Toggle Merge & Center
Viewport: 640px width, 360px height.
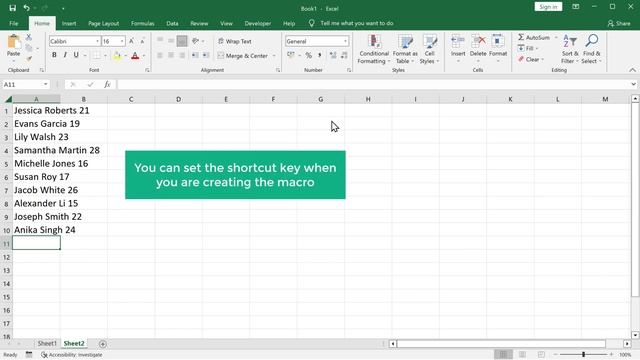point(243,56)
